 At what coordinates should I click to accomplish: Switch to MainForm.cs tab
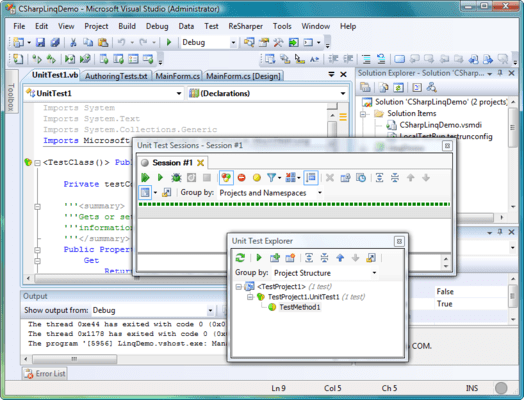point(177,76)
